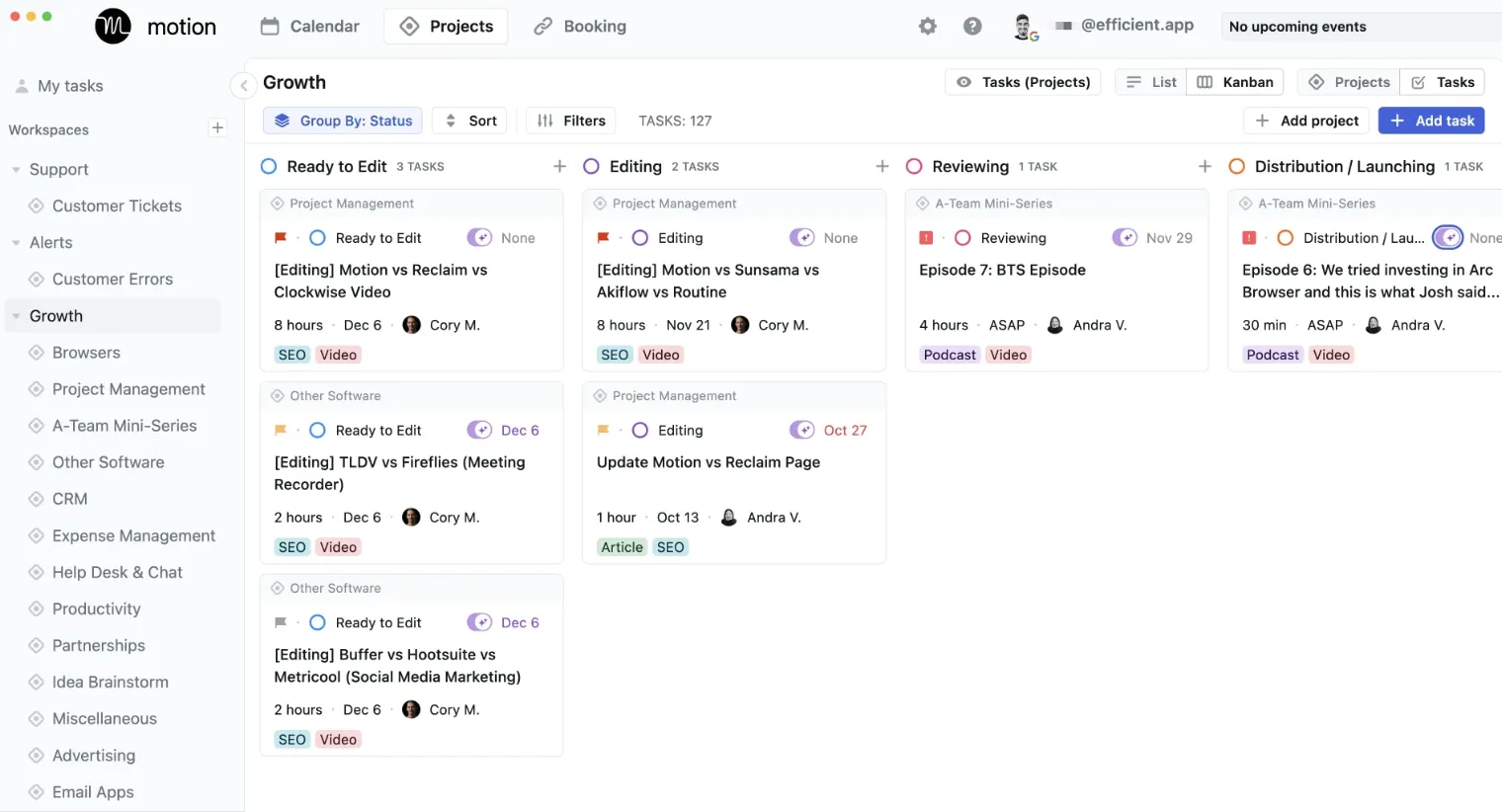Click red priority flag on Clockwise Video card
Viewport: 1502px width, 812px height.
[281, 238]
